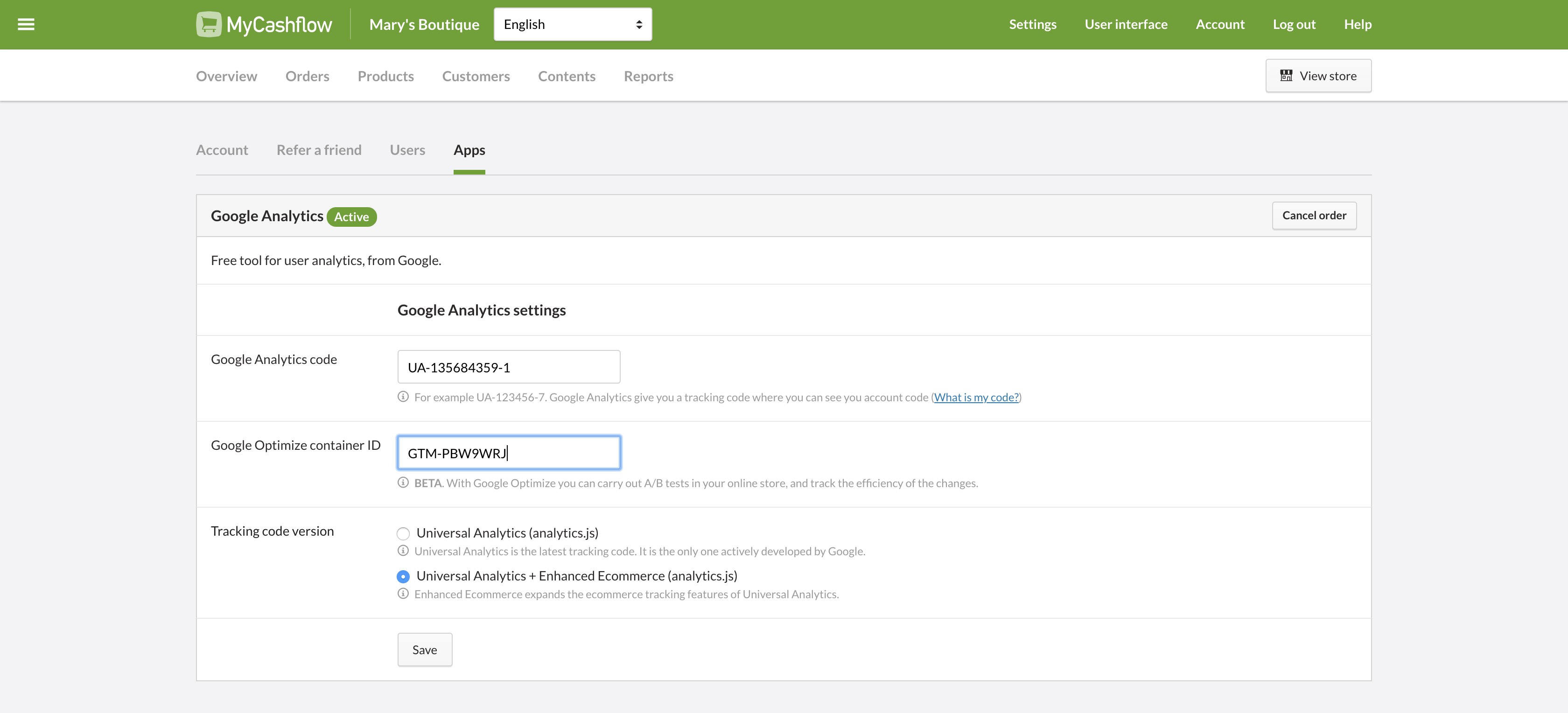Open the What is my code? link
The width and height of the screenshot is (1568, 713).
tap(976, 397)
